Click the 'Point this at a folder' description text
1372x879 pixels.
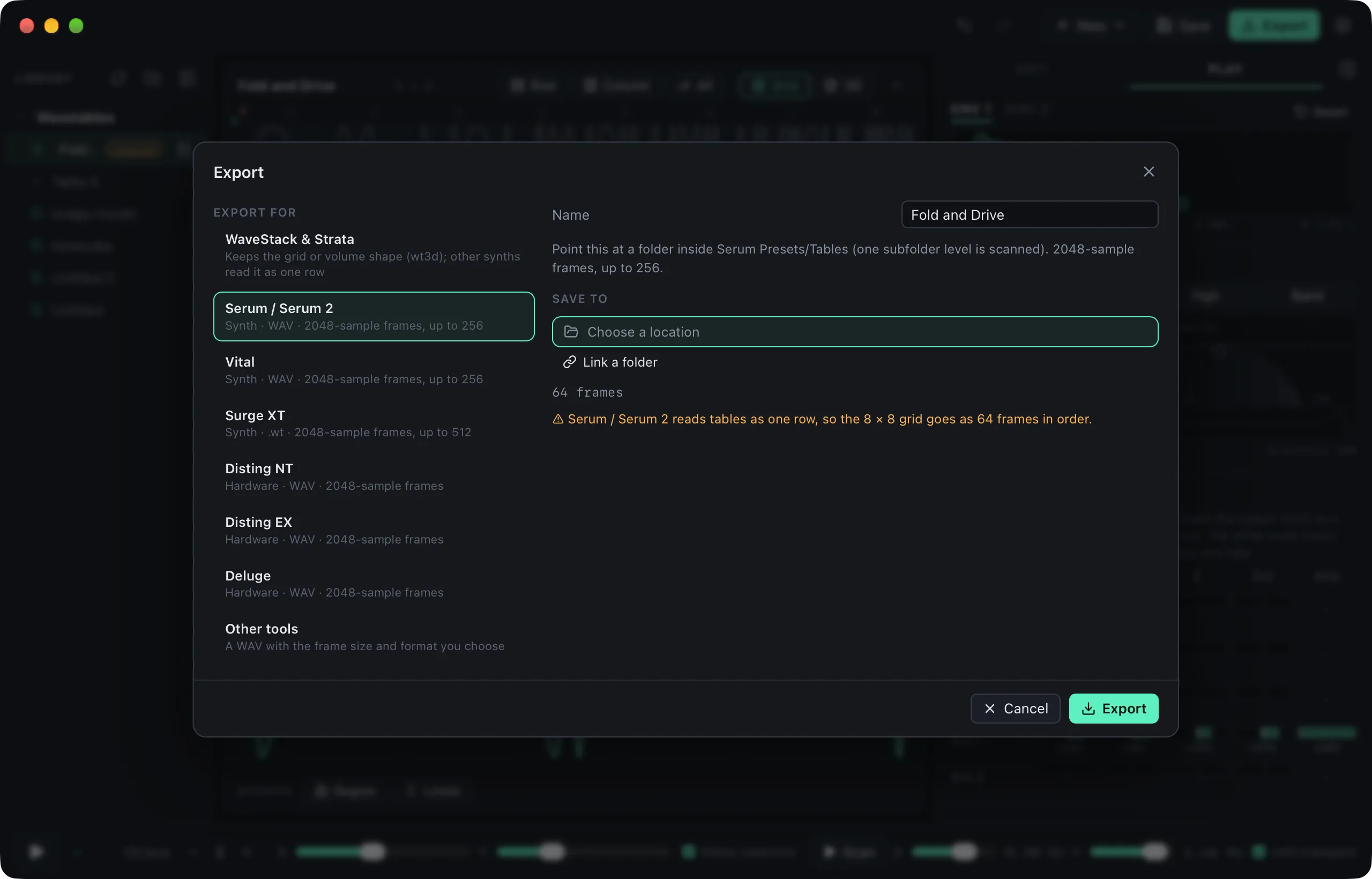[843, 258]
